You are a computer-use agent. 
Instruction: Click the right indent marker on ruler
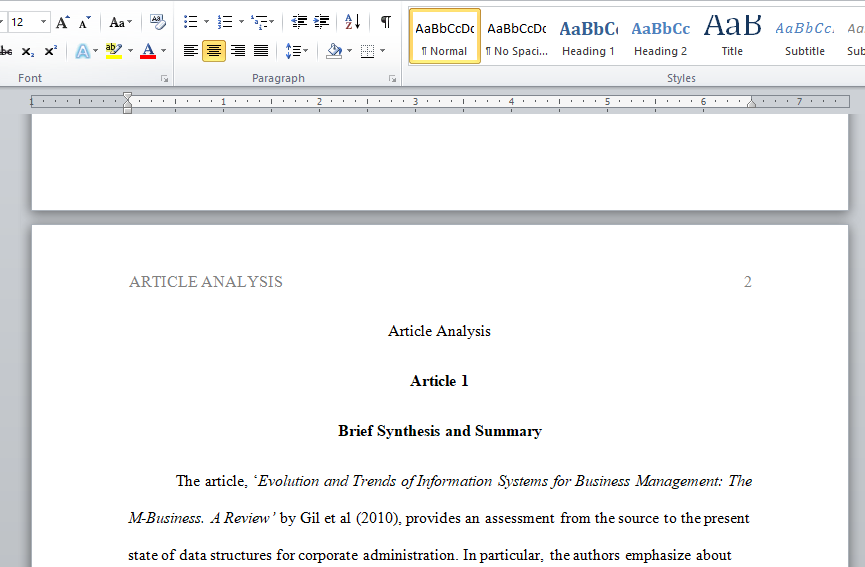(x=751, y=102)
